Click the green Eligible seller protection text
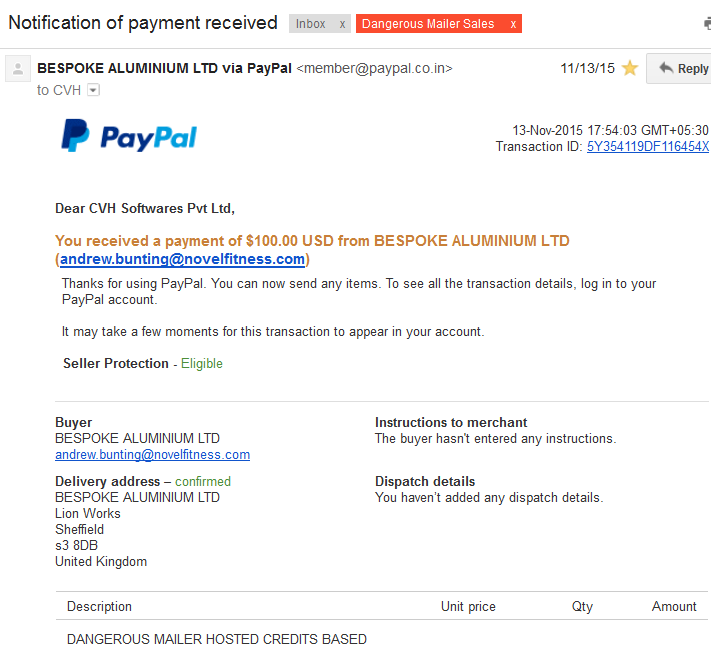The image size is (711, 646). tap(202, 364)
